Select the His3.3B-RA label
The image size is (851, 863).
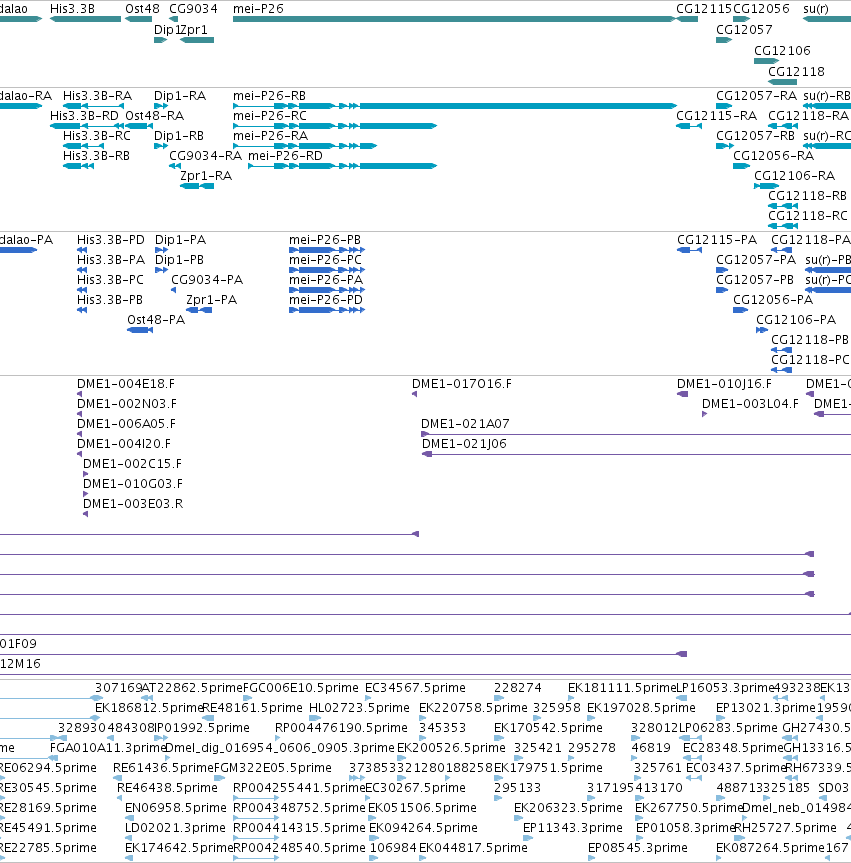(x=97, y=96)
